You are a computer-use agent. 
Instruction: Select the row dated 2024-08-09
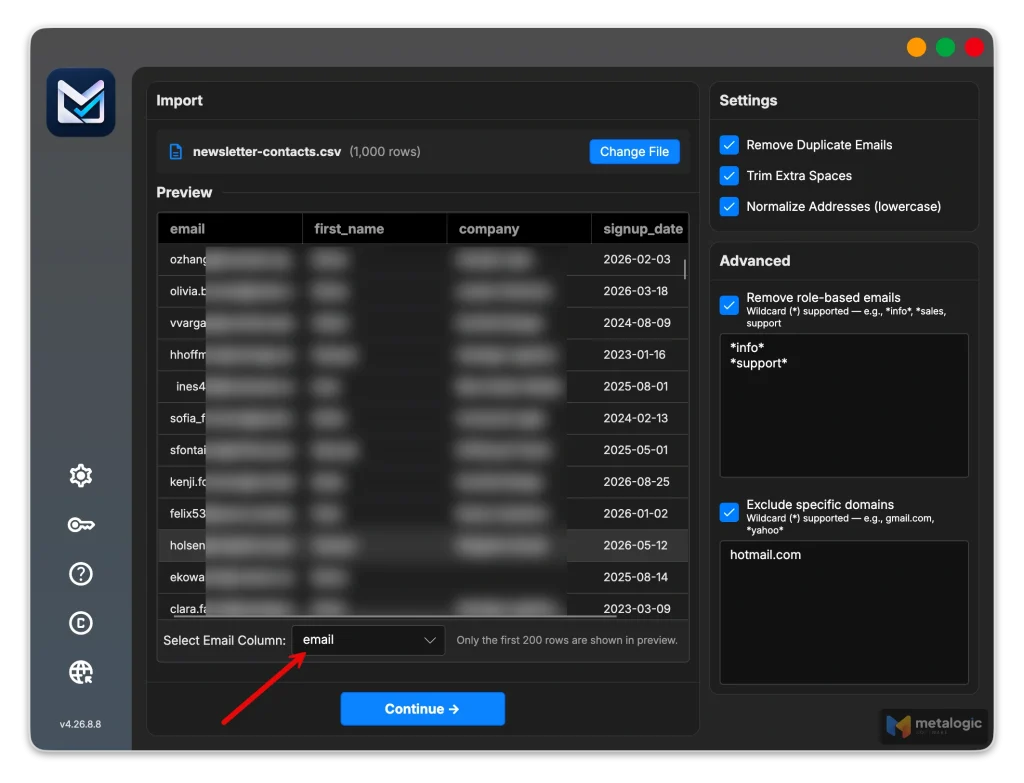[x=423, y=323]
